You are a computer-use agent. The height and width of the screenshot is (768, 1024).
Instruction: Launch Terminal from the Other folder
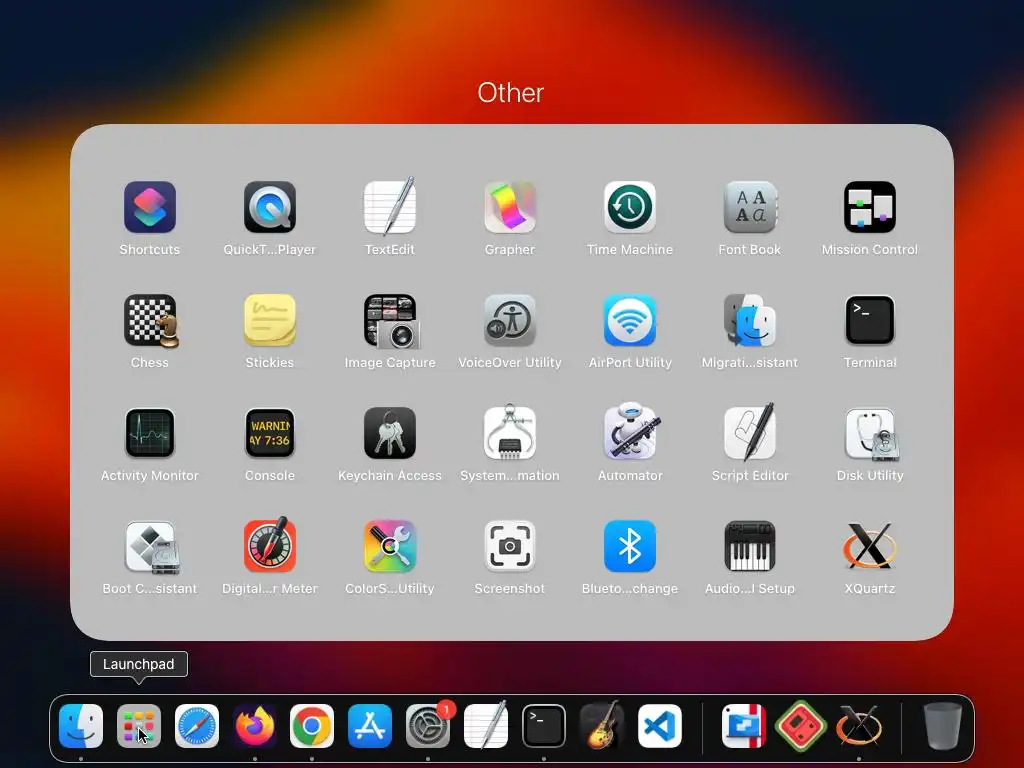[x=870, y=321]
